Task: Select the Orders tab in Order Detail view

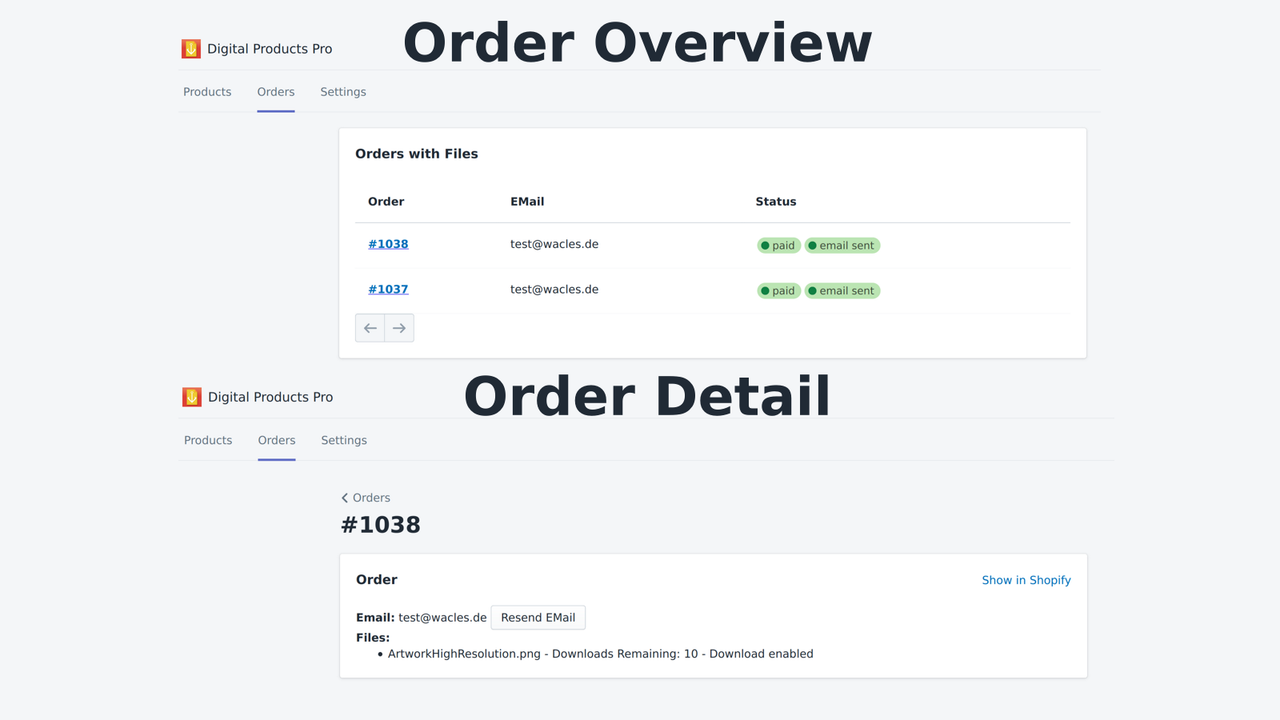Action: [276, 440]
